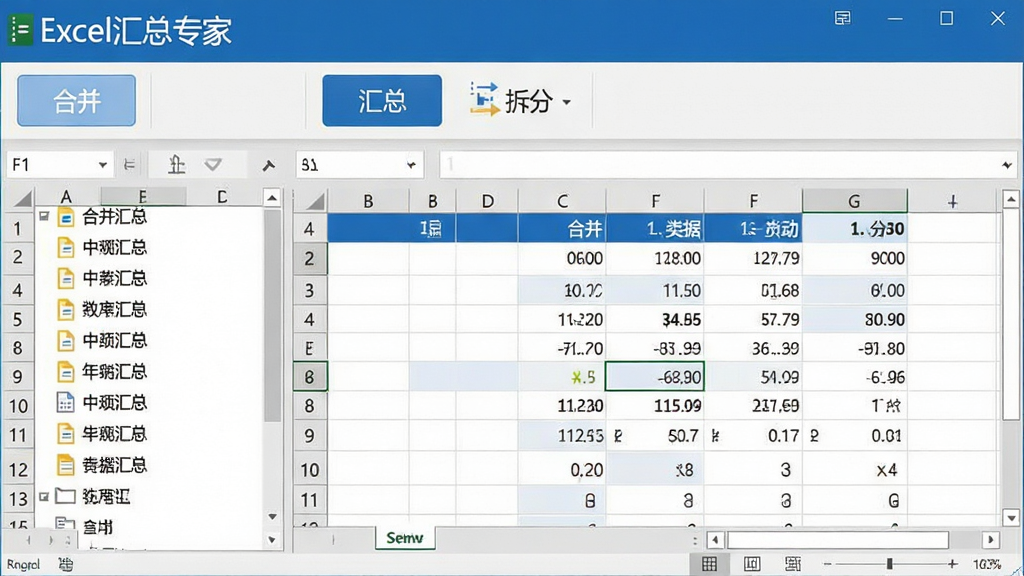Switch to page layout view in status bar
The image size is (1024, 576).
(x=752, y=563)
